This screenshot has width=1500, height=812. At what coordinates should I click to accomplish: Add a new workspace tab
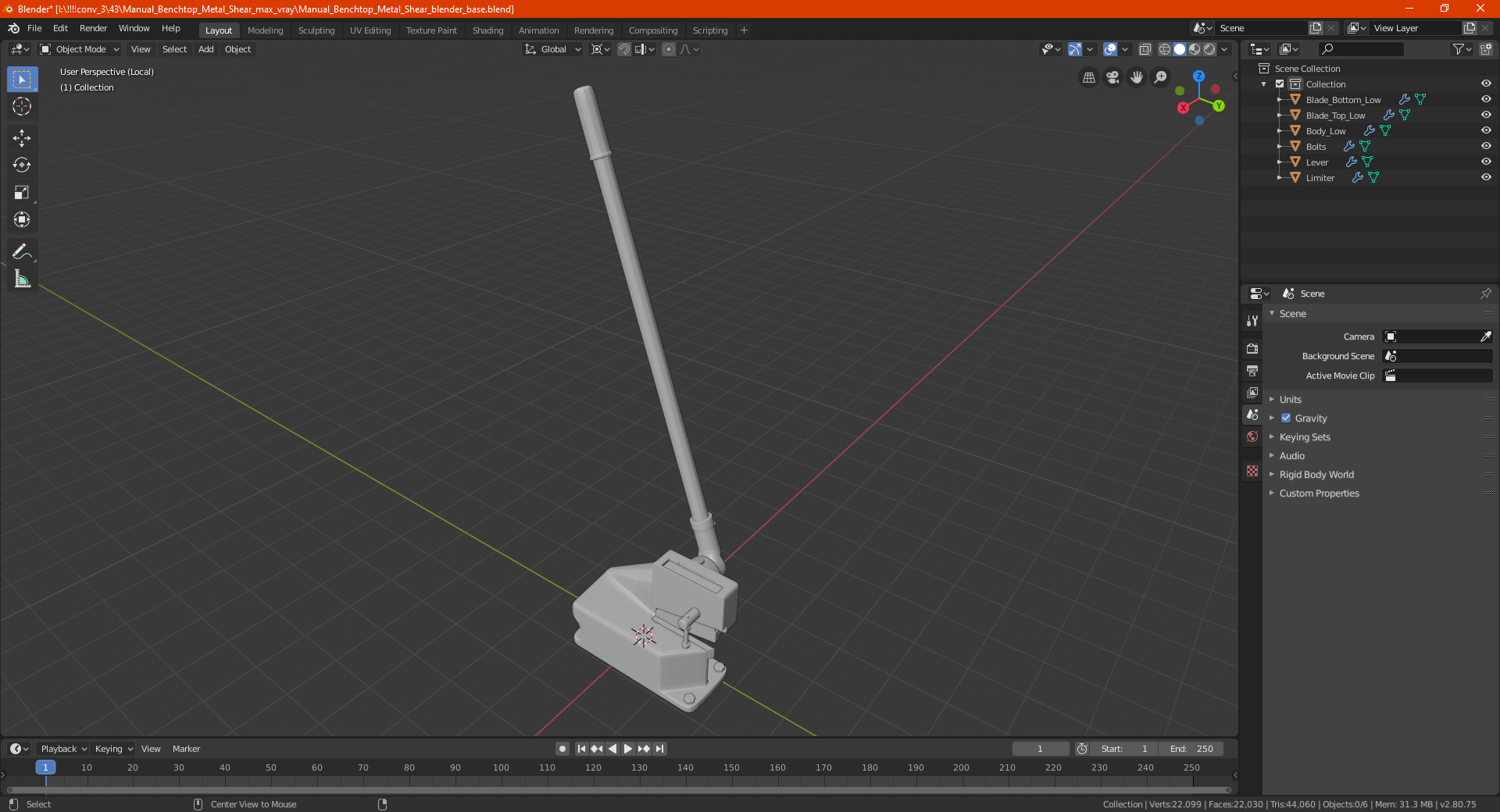[x=744, y=30]
